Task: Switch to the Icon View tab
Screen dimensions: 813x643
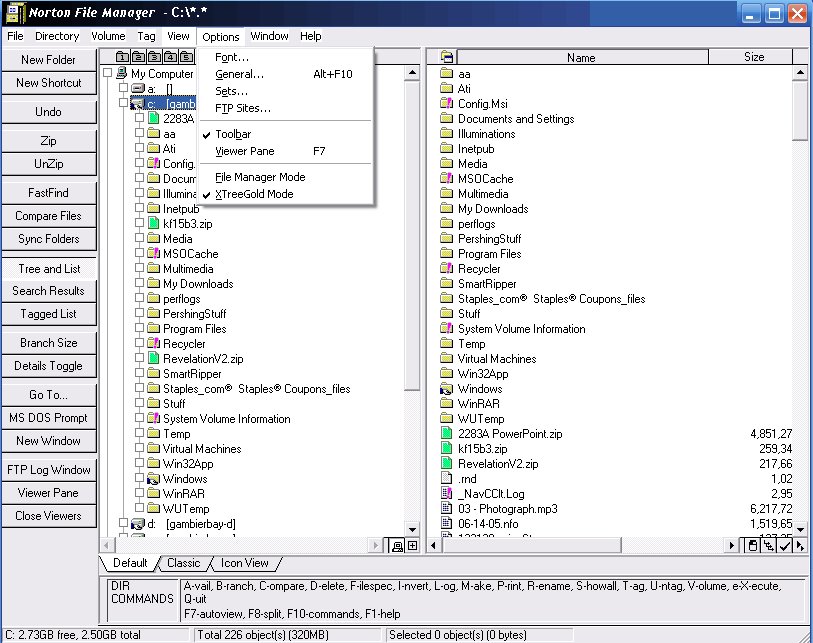Action: point(245,563)
